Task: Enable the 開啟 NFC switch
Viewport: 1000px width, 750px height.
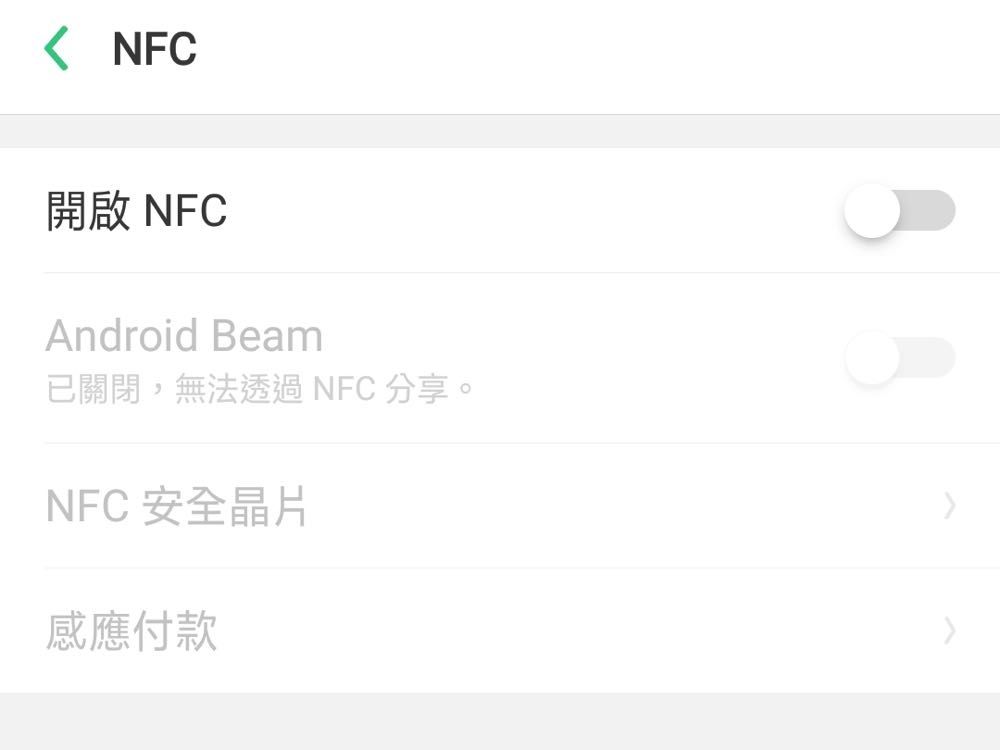Action: click(x=899, y=211)
